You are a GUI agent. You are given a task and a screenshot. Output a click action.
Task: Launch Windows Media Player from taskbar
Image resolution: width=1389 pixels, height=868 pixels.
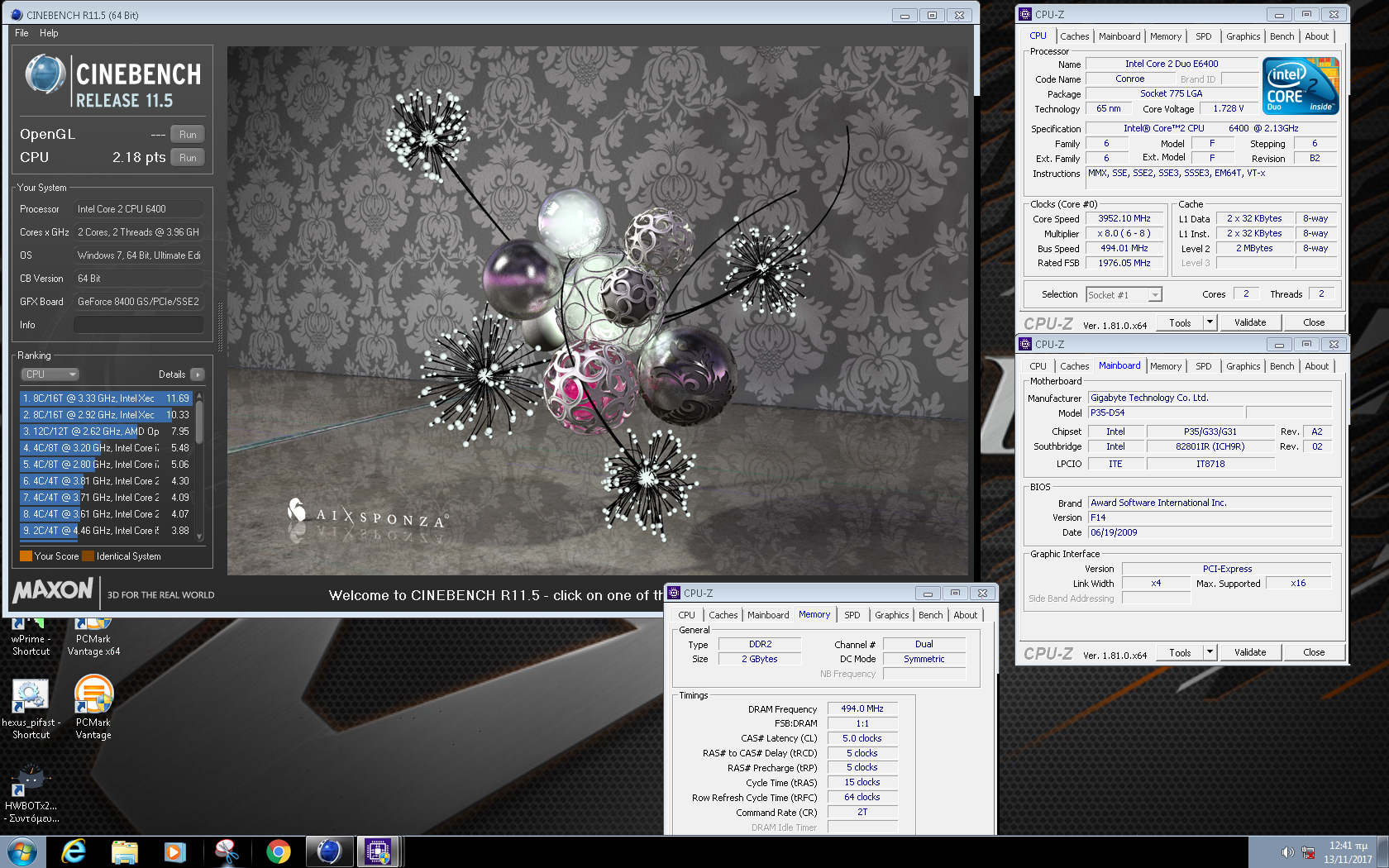175,851
